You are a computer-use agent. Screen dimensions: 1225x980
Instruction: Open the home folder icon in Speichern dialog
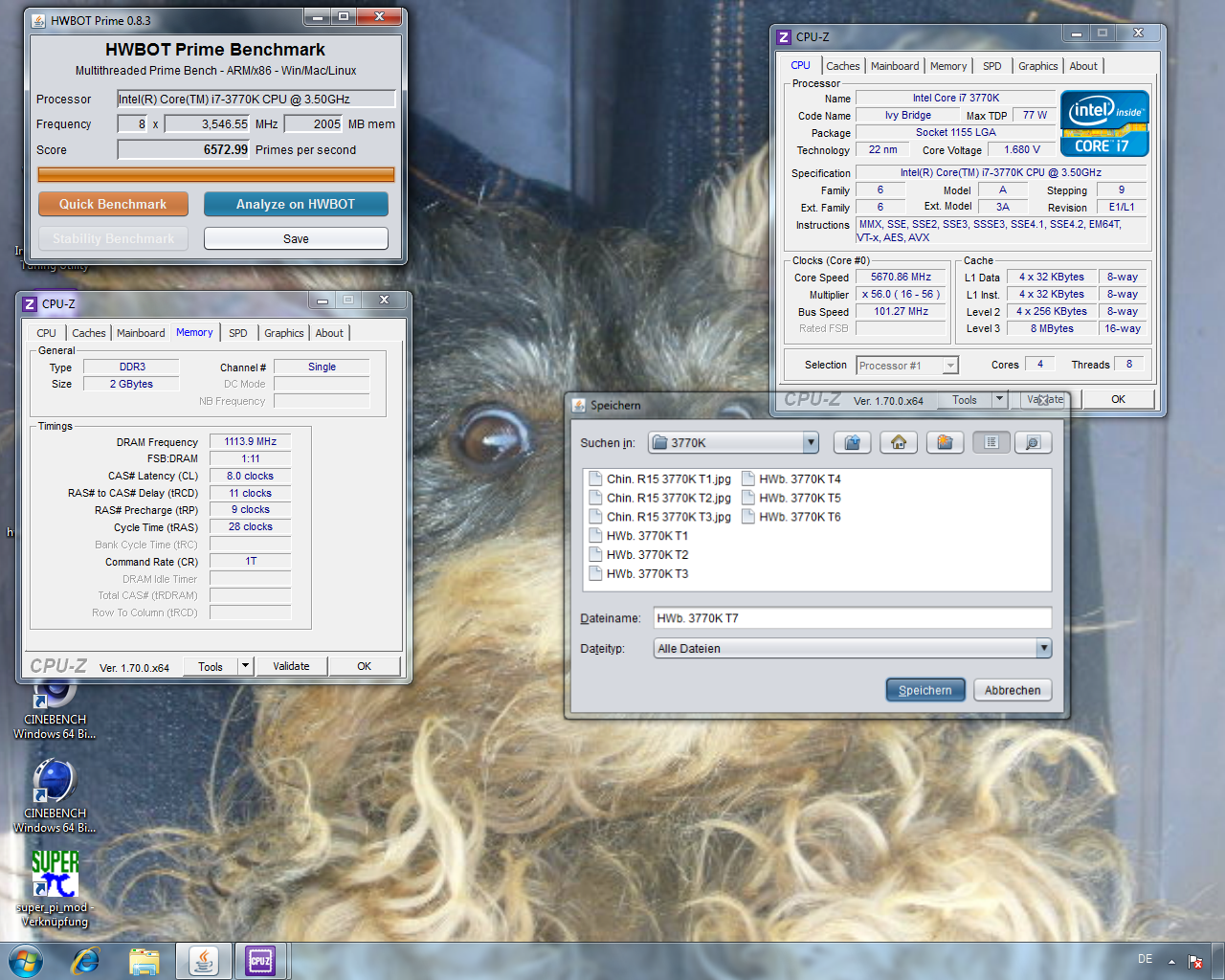pos(898,442)
